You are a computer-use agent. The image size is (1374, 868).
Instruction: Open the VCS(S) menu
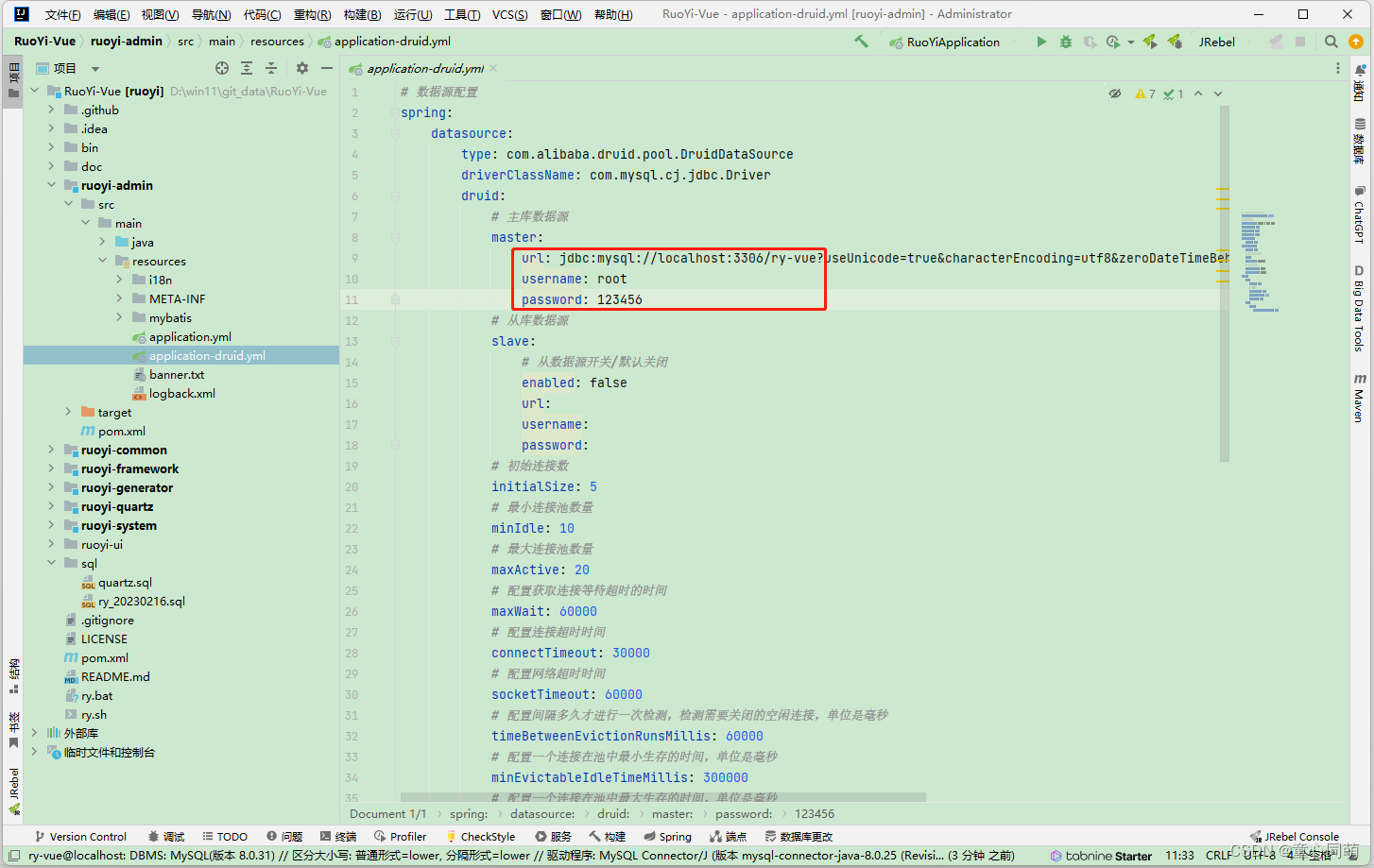[x=509, y=14]
